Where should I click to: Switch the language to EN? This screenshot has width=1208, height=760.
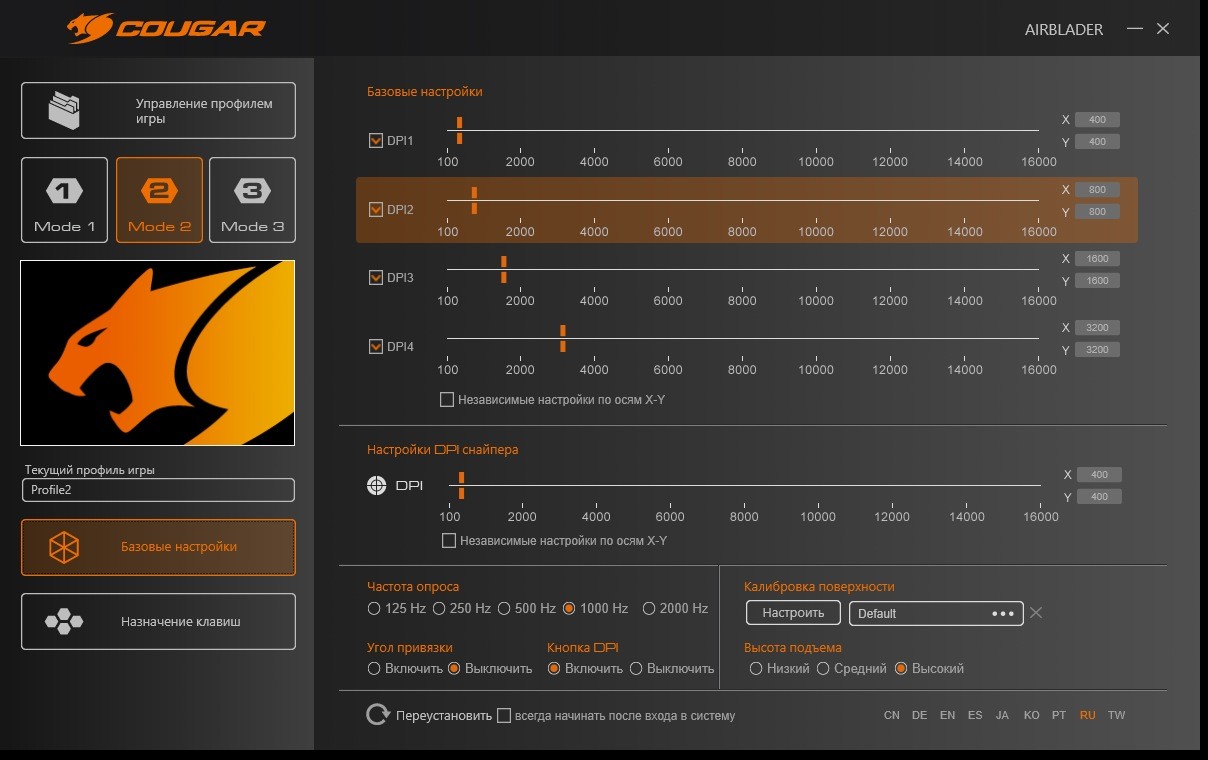[x=947, y=716]
